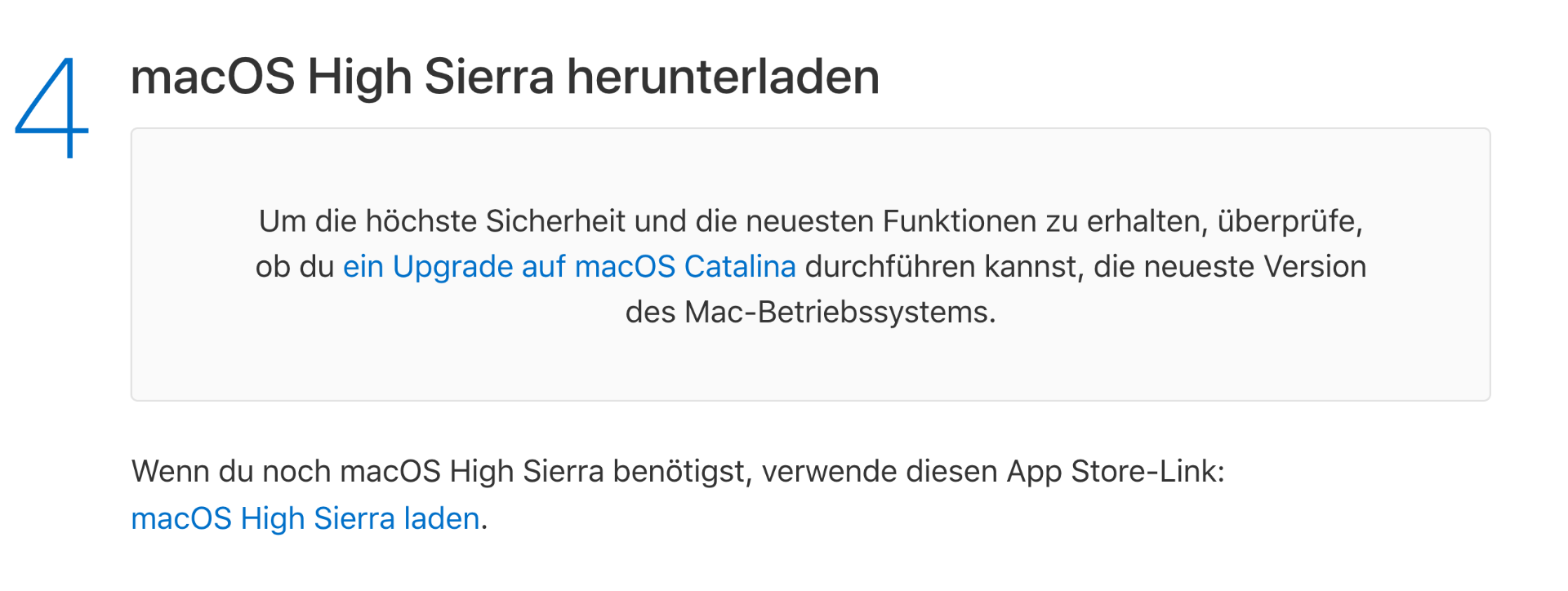Click the text "des Mac-Betriebssystems."
Screen dimensions: 1568x591
[x=810, y=312]
